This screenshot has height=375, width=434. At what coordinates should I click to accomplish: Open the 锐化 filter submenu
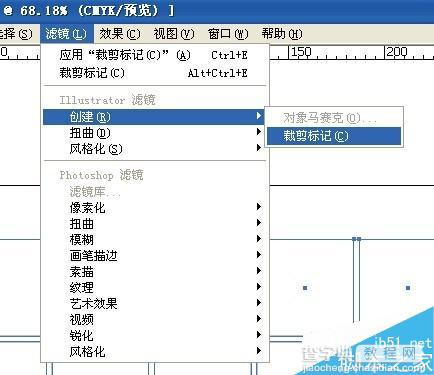coord(154,335)
